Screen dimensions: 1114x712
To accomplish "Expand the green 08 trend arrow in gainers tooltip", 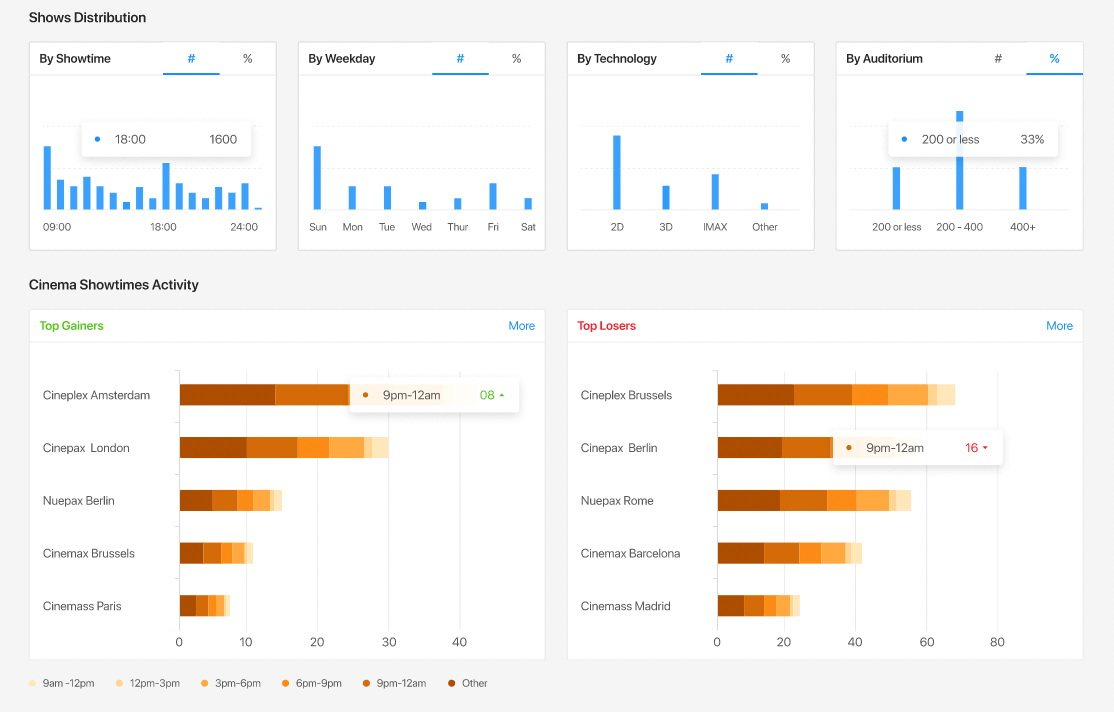I will [x=501, y=395].
